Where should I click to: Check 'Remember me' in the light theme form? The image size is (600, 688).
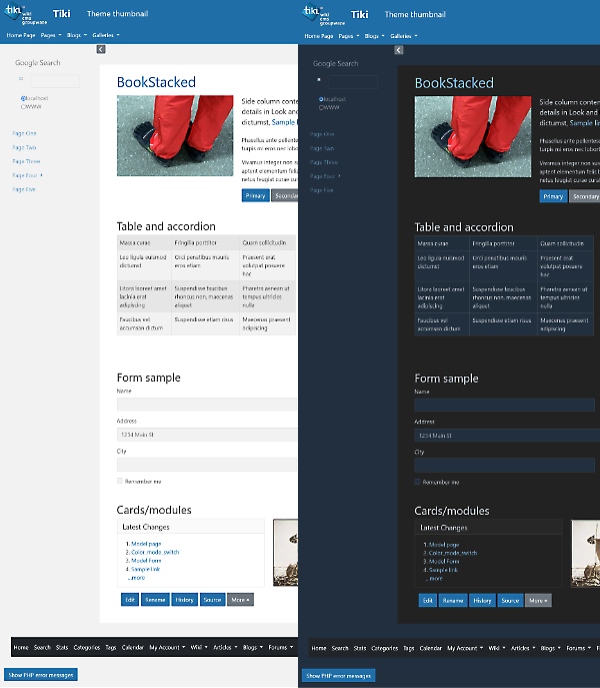click(x=120, y=482)
